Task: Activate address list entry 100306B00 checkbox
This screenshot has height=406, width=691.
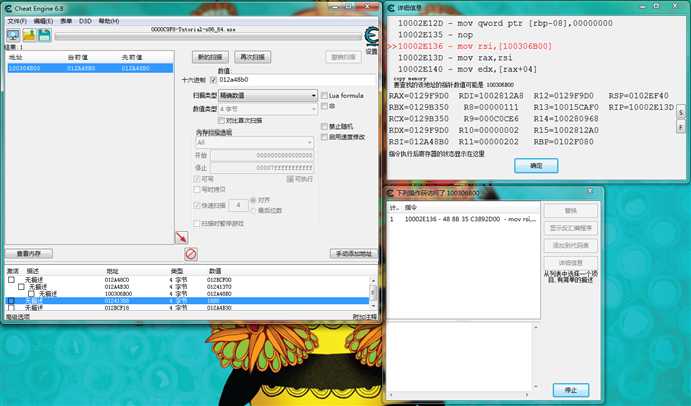Action: (31, 294)
